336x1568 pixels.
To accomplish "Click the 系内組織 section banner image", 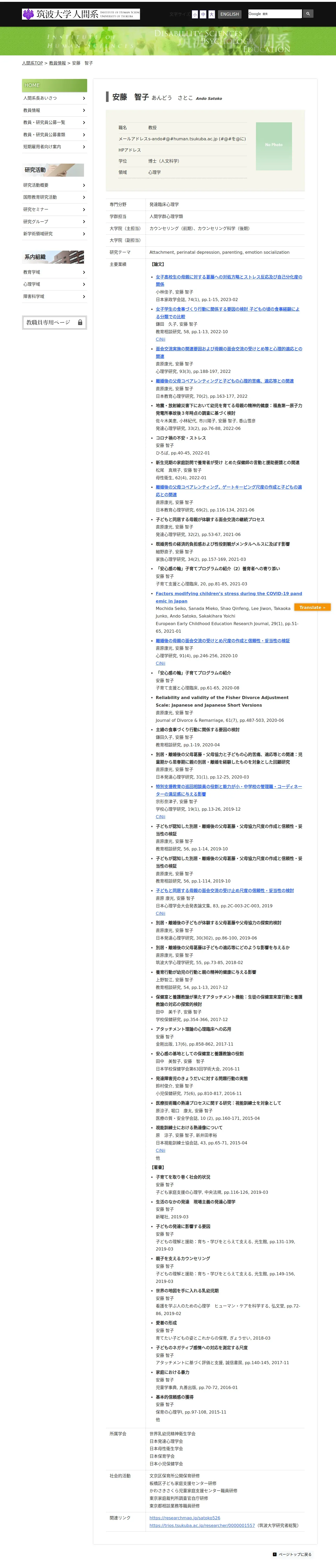I will click(x=54, y=257).
